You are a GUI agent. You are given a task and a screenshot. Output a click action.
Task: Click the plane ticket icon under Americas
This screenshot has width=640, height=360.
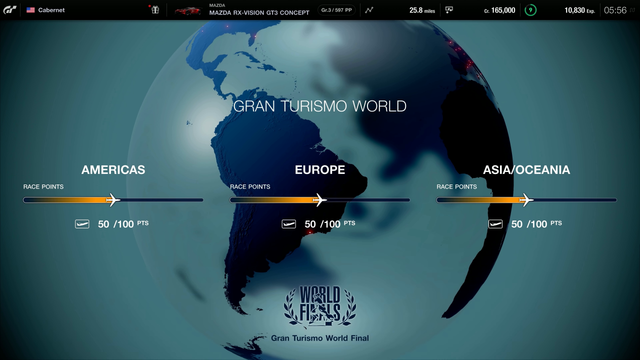82,224
